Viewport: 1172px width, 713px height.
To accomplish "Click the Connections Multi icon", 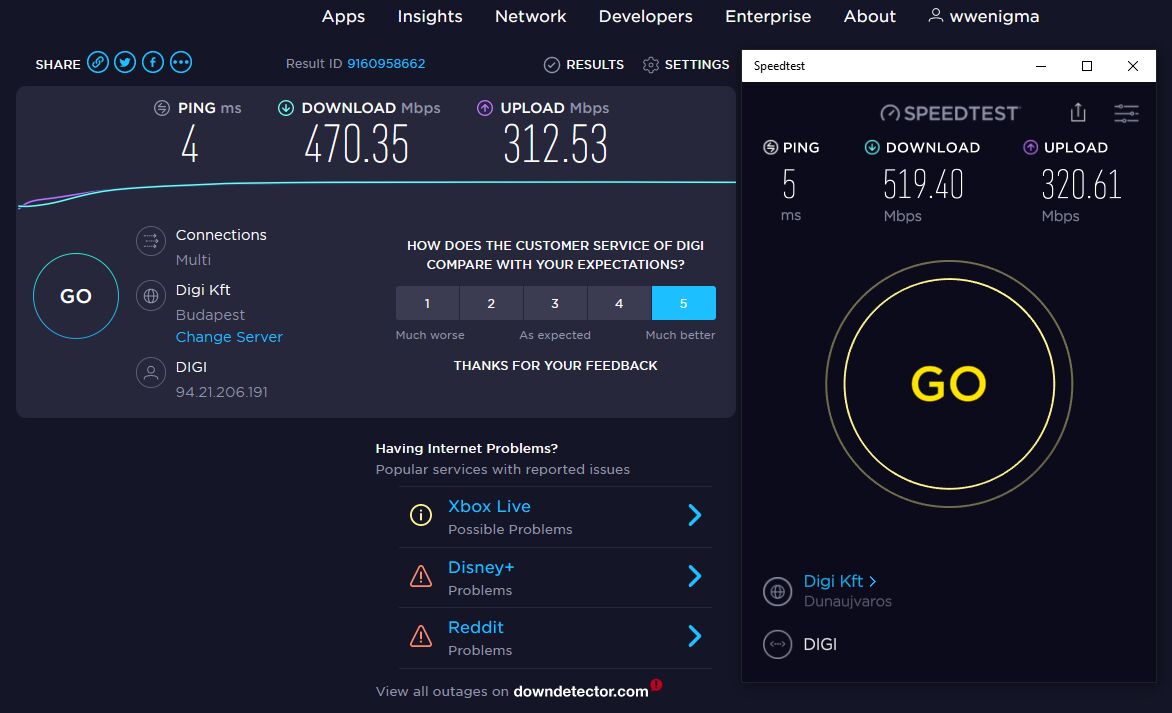I will [151, 241].
